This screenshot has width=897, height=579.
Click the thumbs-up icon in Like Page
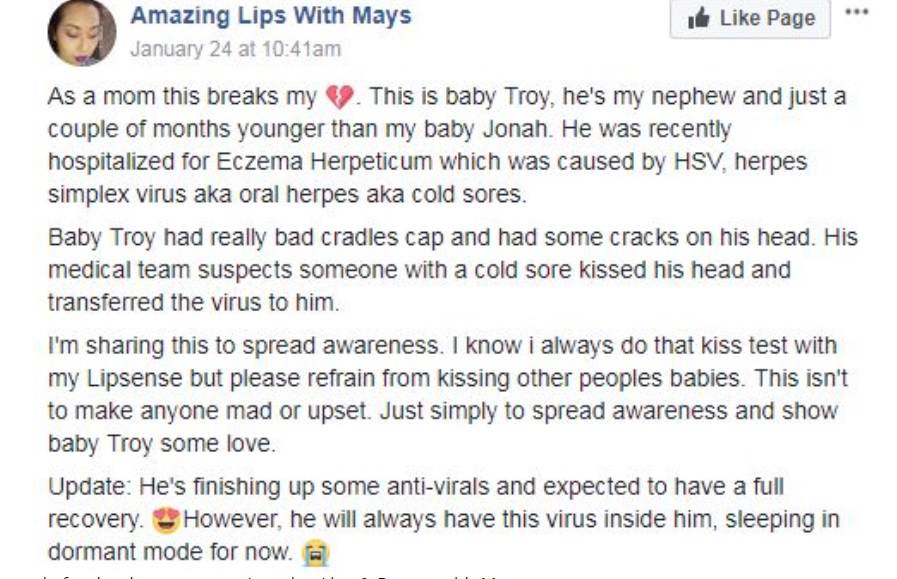coord(699,18)
